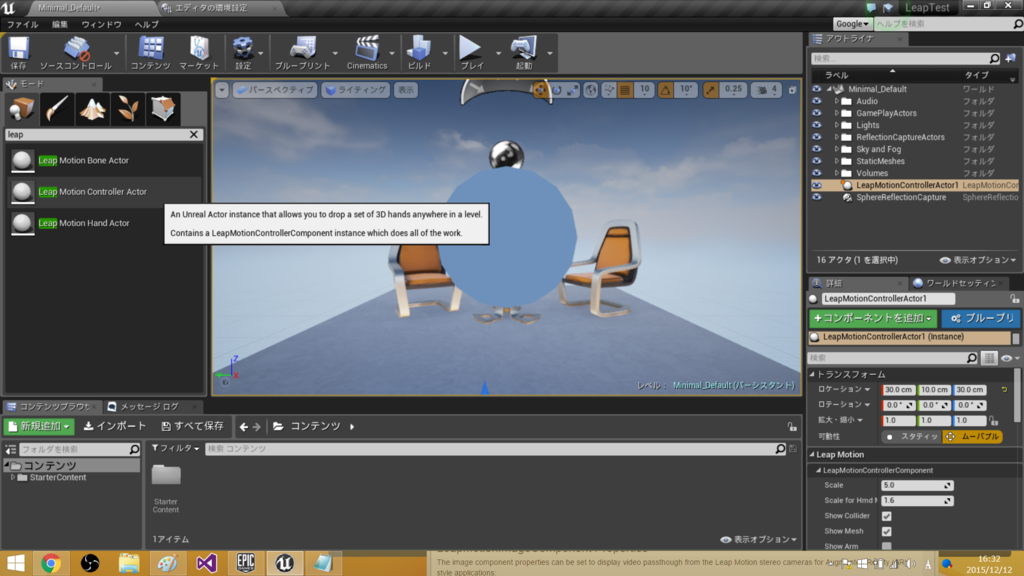
Task: Click the rotate gizmo icon in viewport
Action: click(x=557, y=90)
